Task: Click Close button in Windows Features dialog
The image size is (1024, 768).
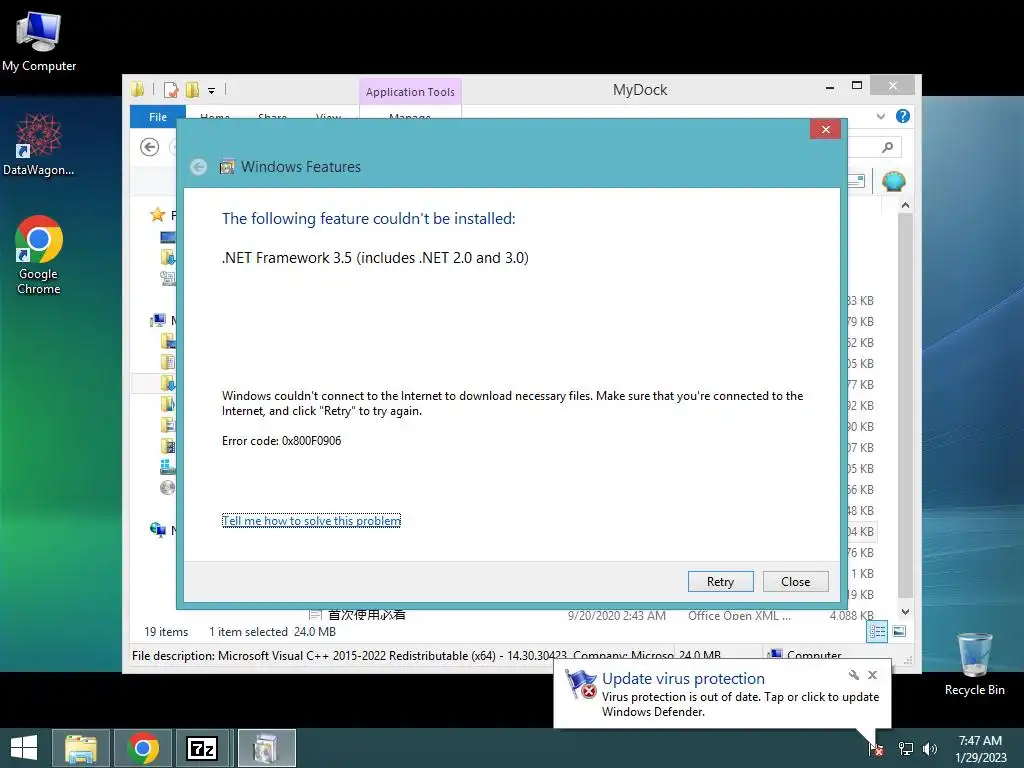Action: 795,581
